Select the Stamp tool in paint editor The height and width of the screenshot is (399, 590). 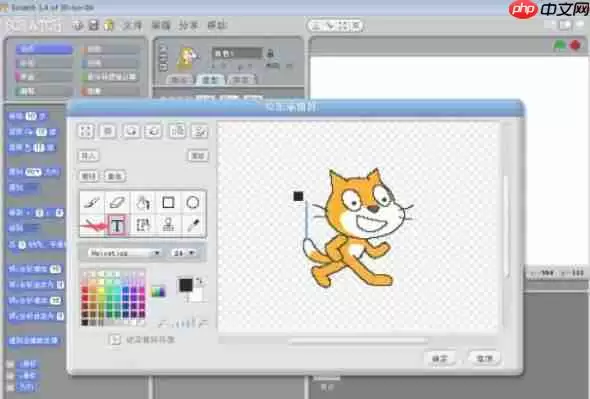(168, 225)
